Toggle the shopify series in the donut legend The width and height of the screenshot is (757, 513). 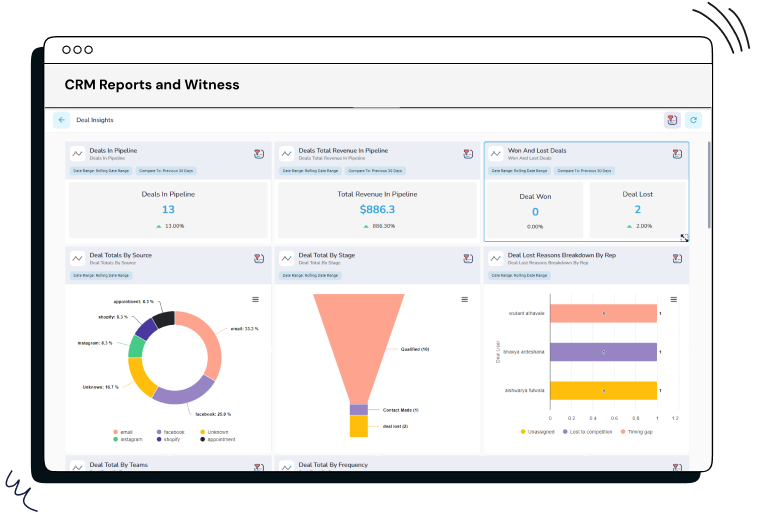click(x=168, y=439)
